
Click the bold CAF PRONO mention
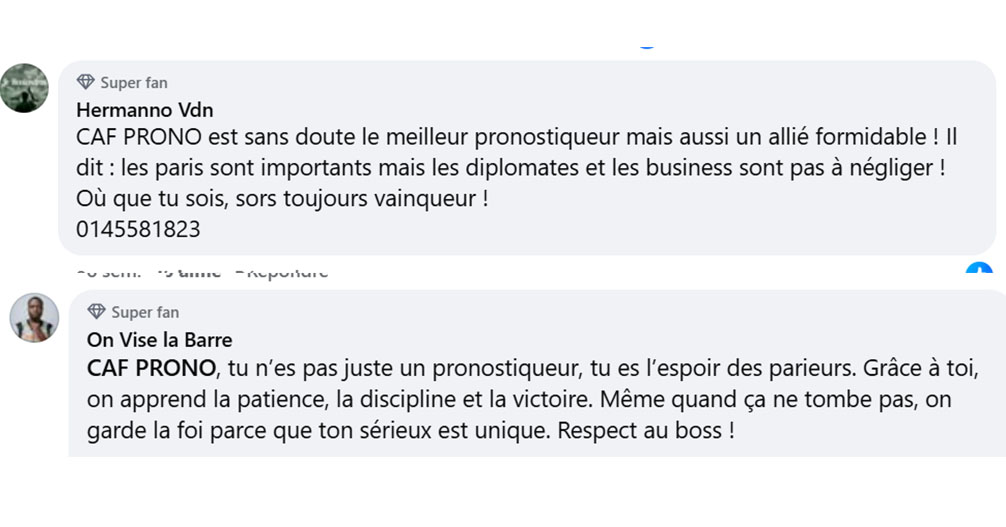tap(151, 368)
